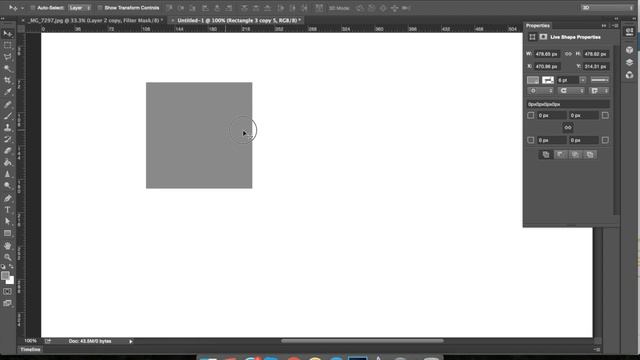This screenshot has height=360, width=640.
Task: Swap foreground and background colors
Action: [11, 267]
